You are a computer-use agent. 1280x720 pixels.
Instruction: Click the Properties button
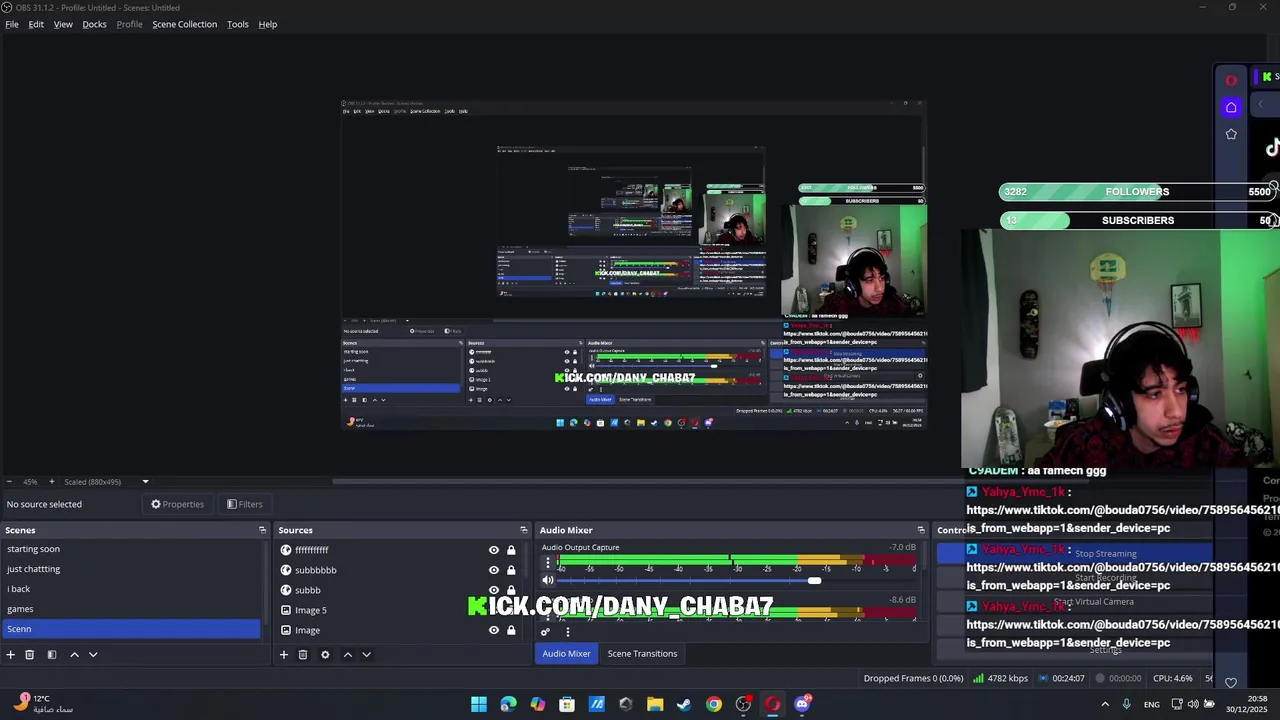point(177,504)
